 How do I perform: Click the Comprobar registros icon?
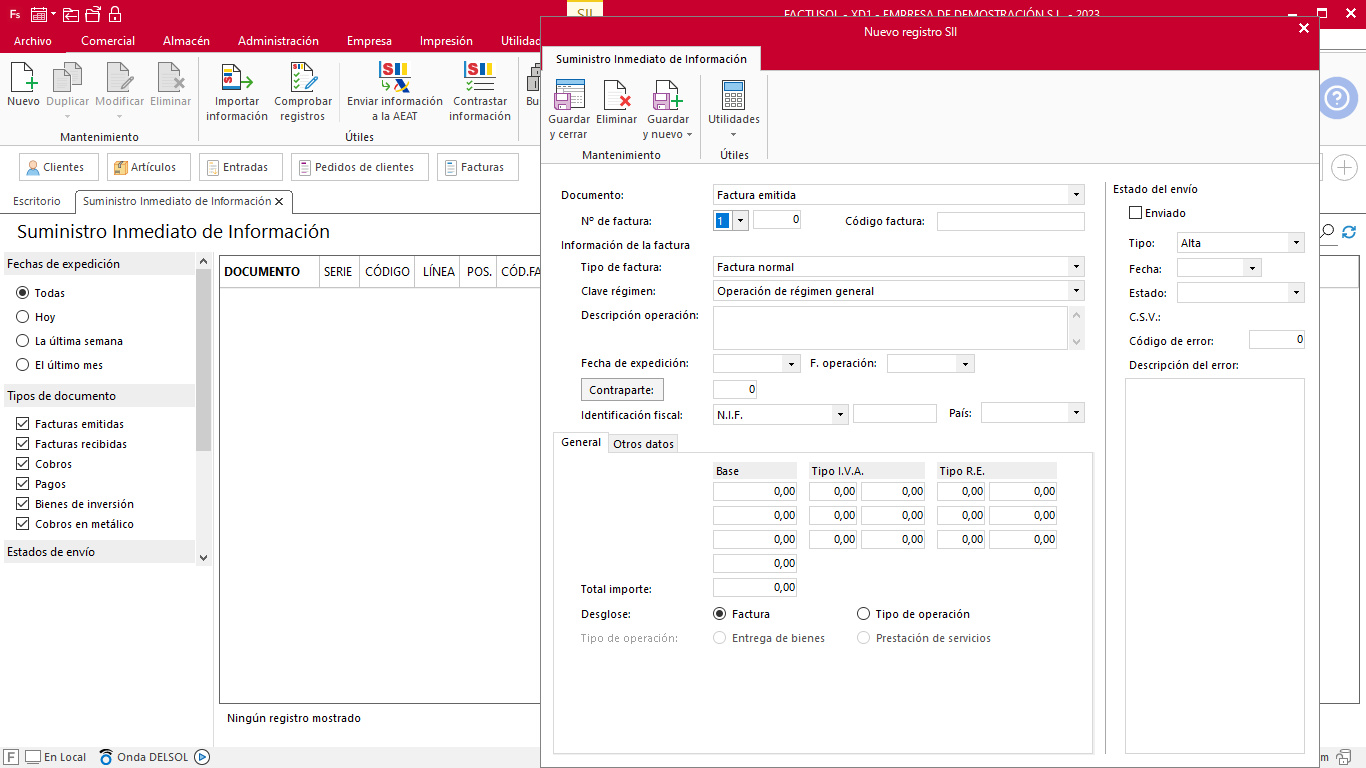point(303,79)
